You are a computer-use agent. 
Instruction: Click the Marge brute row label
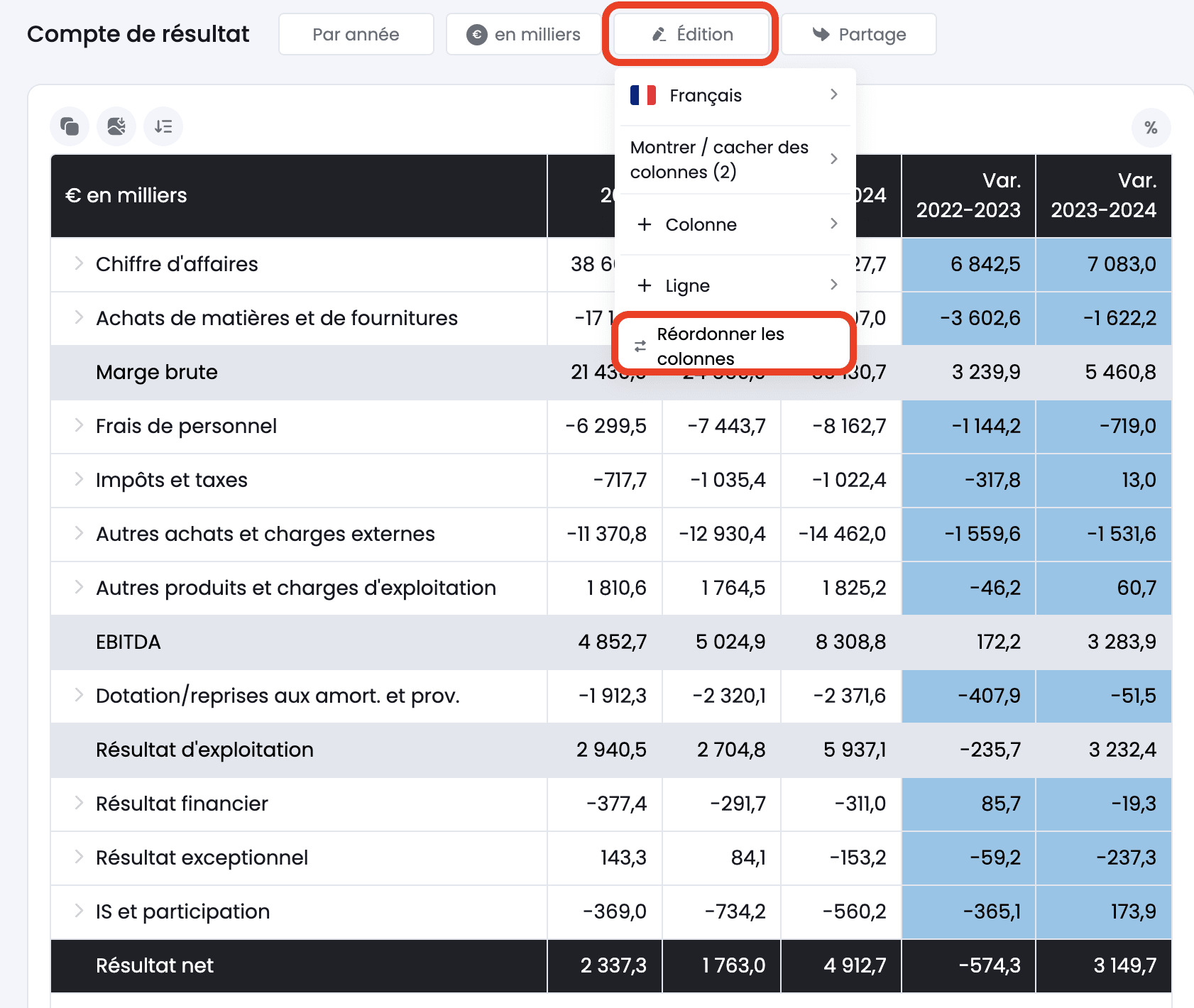tap(157, 372)
